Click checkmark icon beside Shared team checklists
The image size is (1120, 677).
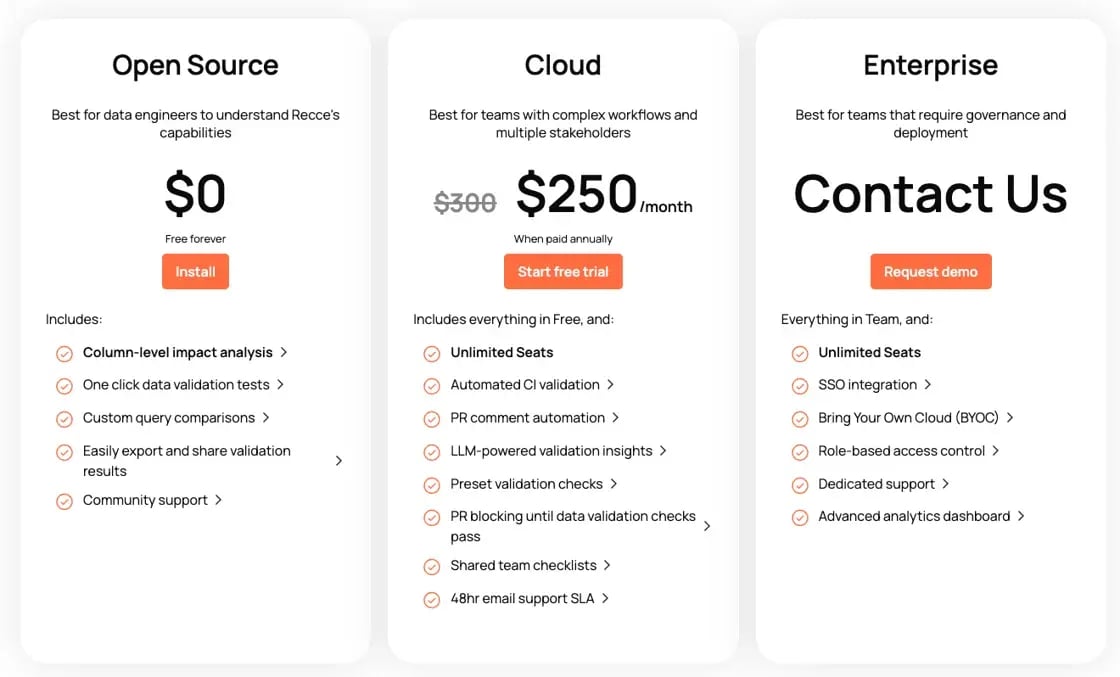[432, 567]
